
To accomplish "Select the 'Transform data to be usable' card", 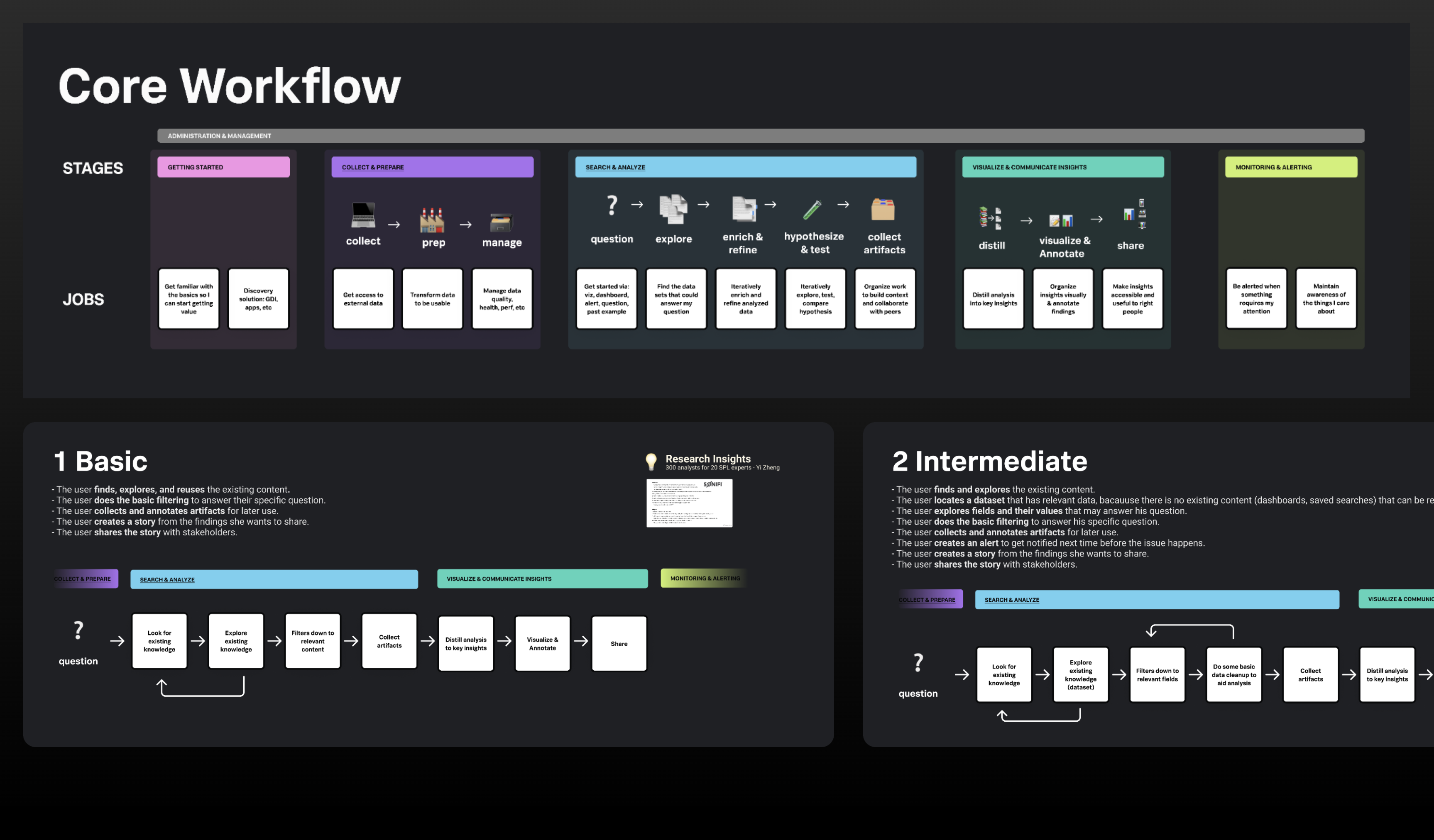I will click(432, 299).
